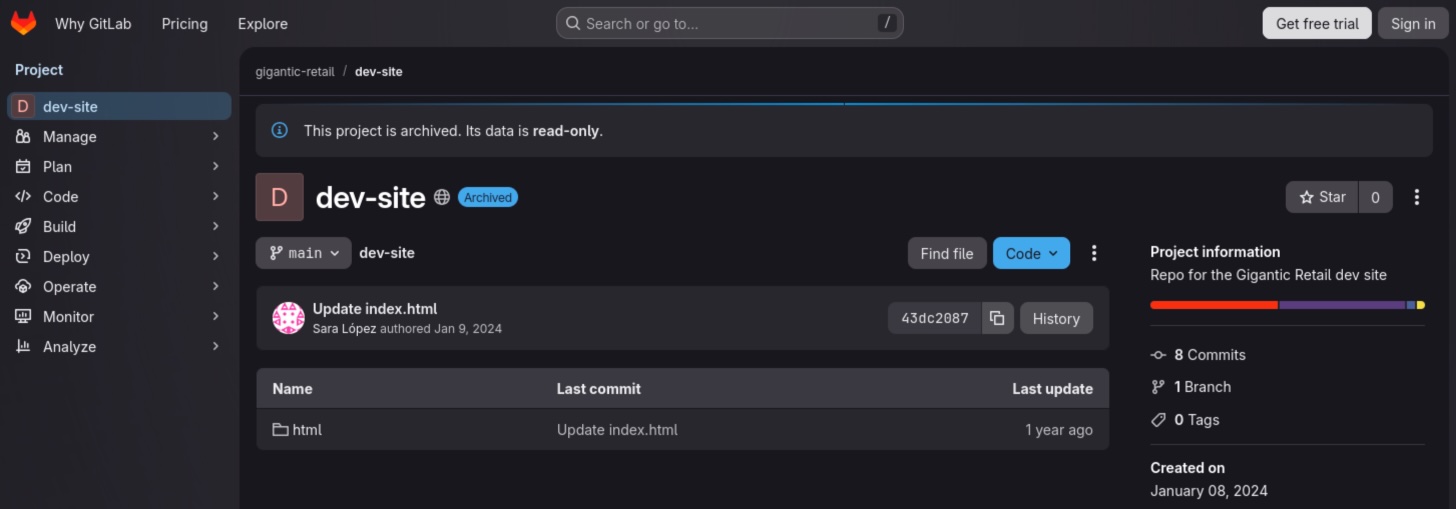Click the Archived badge

[488, 197]
